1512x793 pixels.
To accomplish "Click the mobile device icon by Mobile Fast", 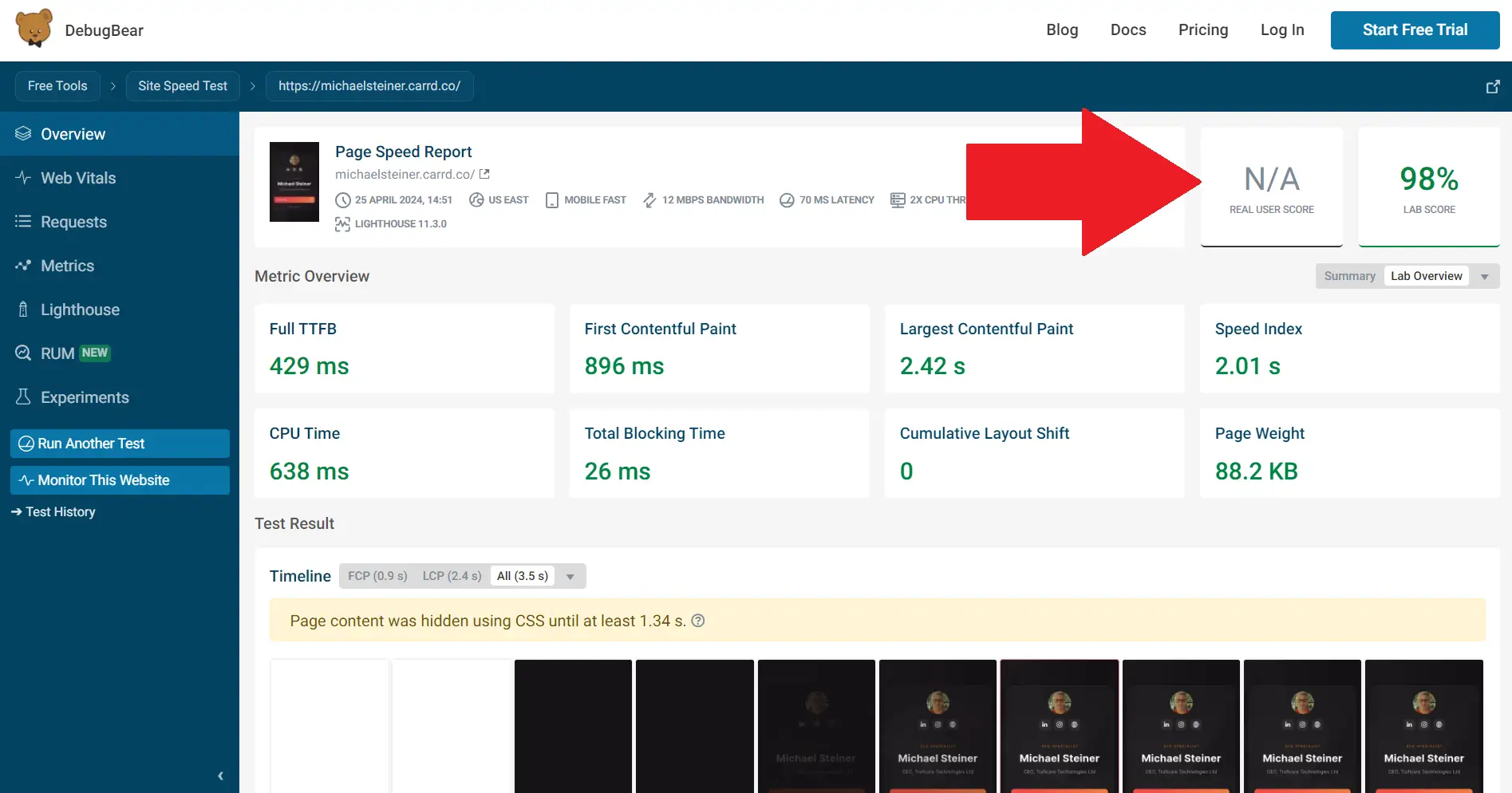I will point(552,199).
